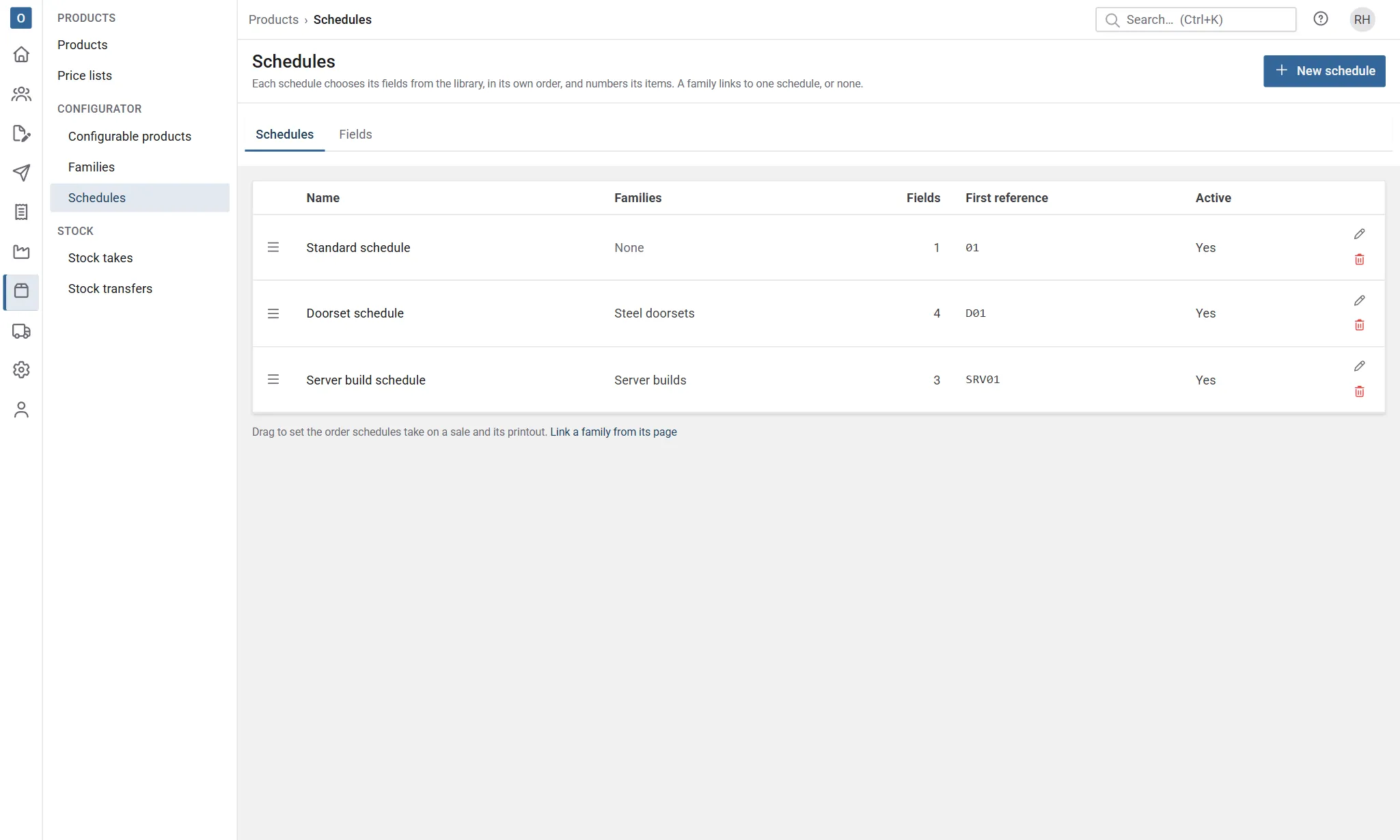Click the factory production icon
1400x840 pixels.
pyautogui.click(x=21, y=252)
